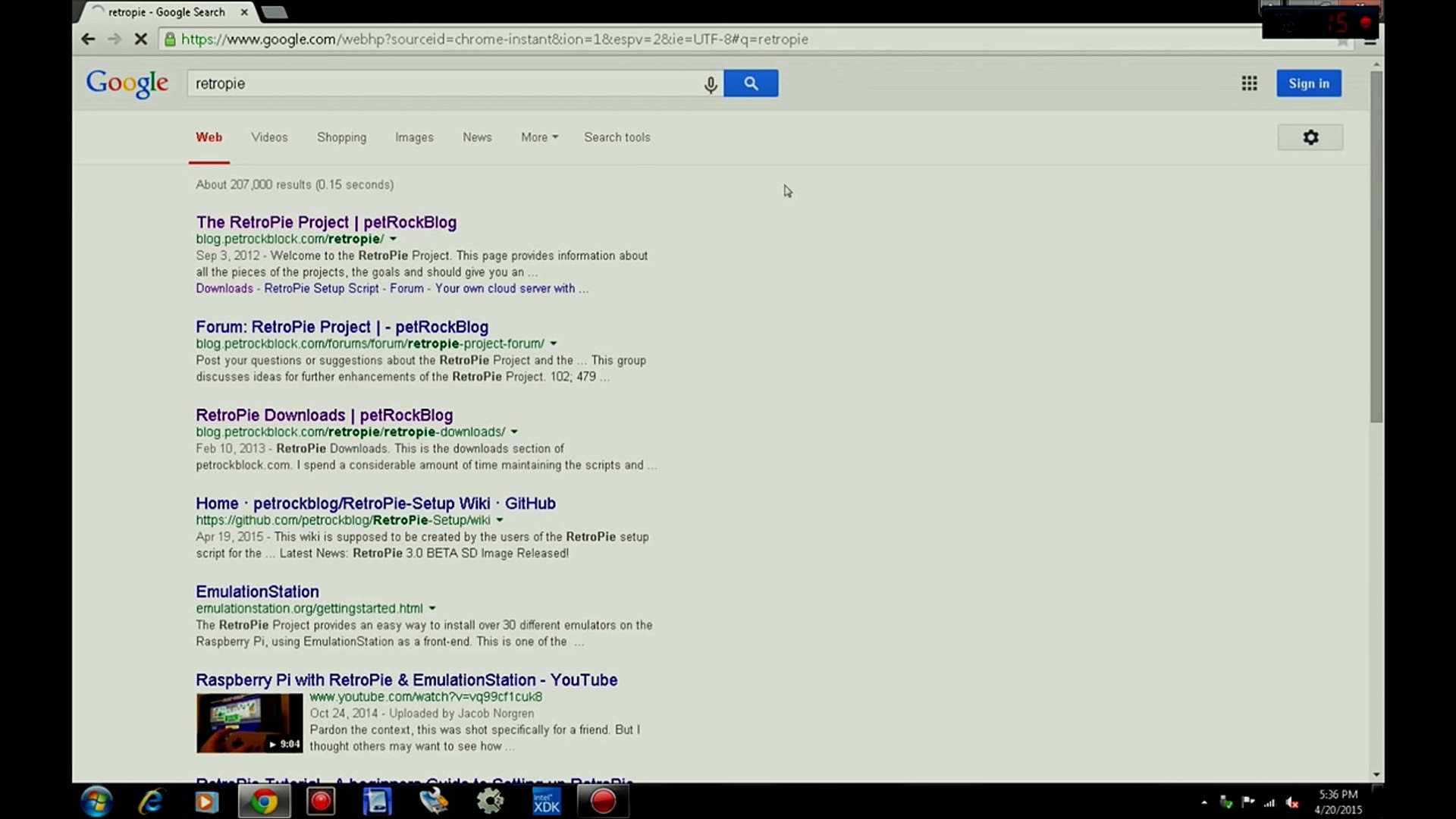Expand options arrow for retropie-project-forum URL

pos(554,344)
